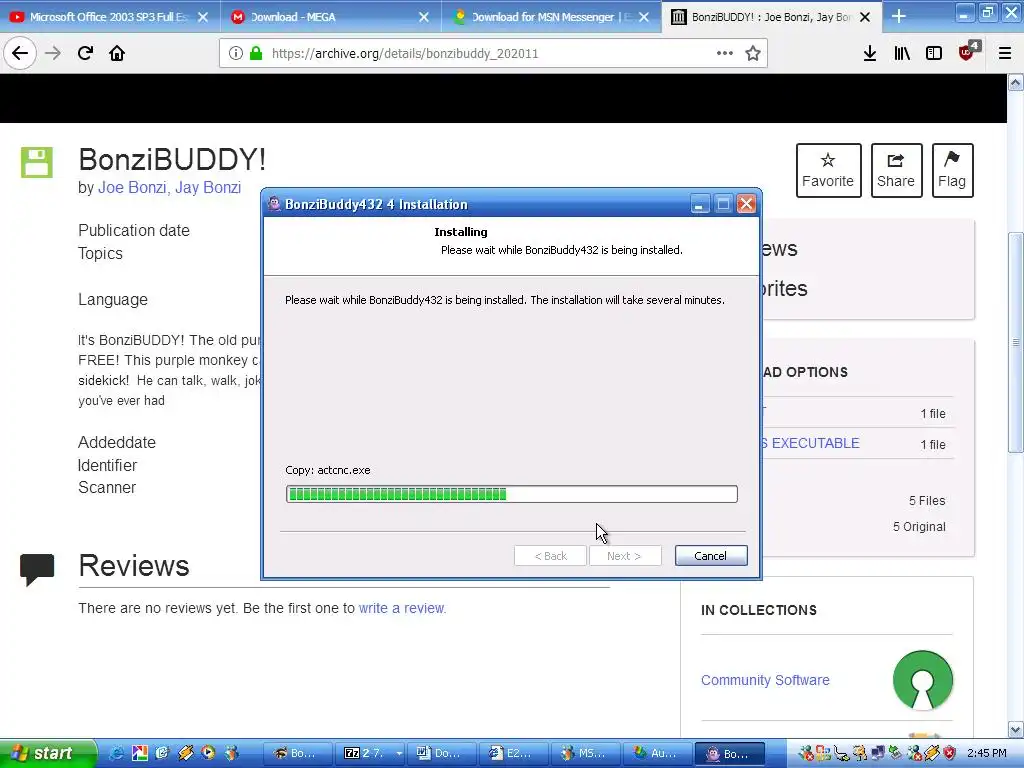
Task: Click page scrollbar down arrow
Action: (x=1016, y=729)
